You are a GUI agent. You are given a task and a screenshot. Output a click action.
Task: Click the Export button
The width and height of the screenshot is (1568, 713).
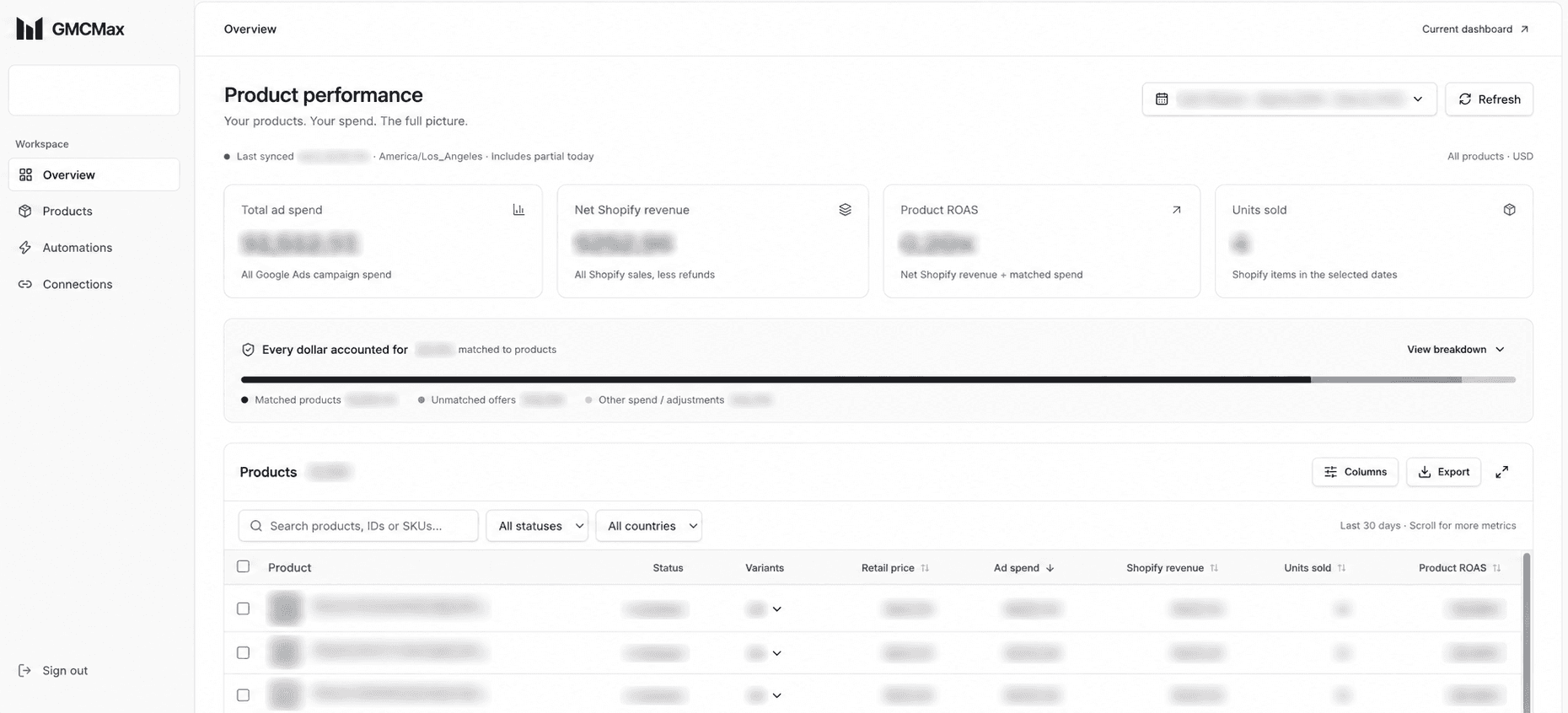click(x=1443, y=472)
